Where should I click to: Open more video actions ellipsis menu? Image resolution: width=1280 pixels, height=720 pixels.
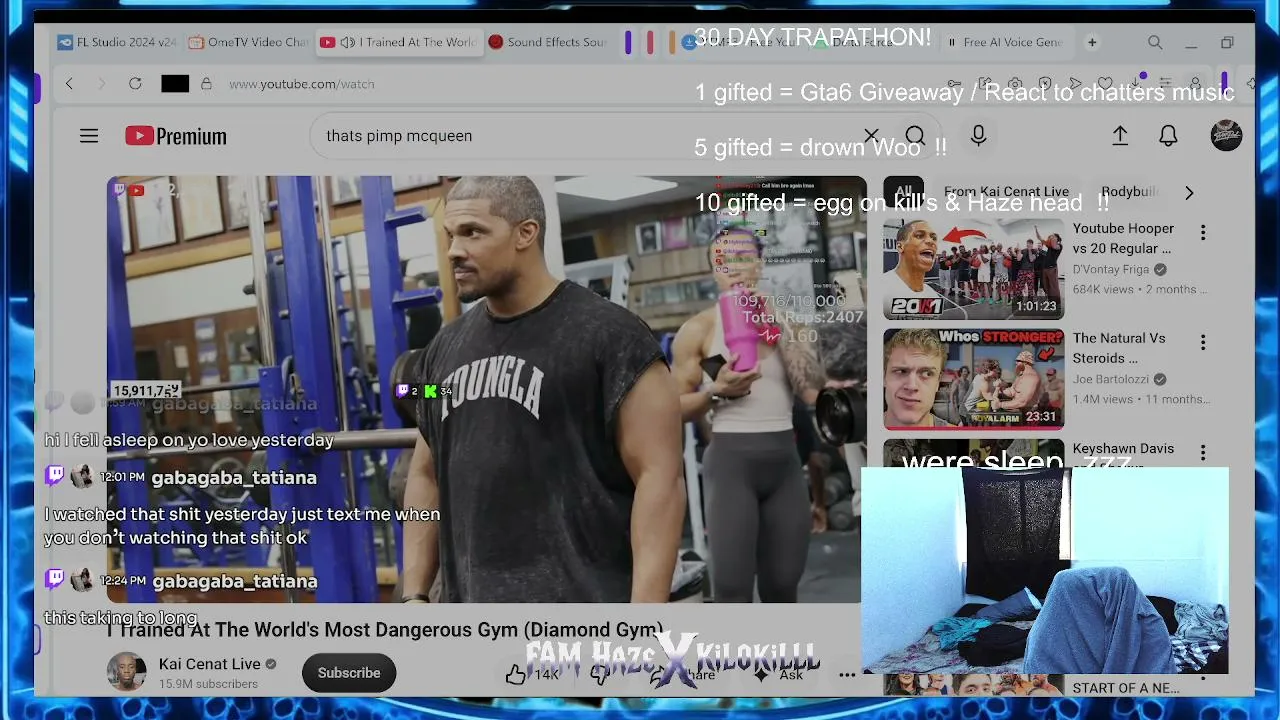click(x=847, y=675)
